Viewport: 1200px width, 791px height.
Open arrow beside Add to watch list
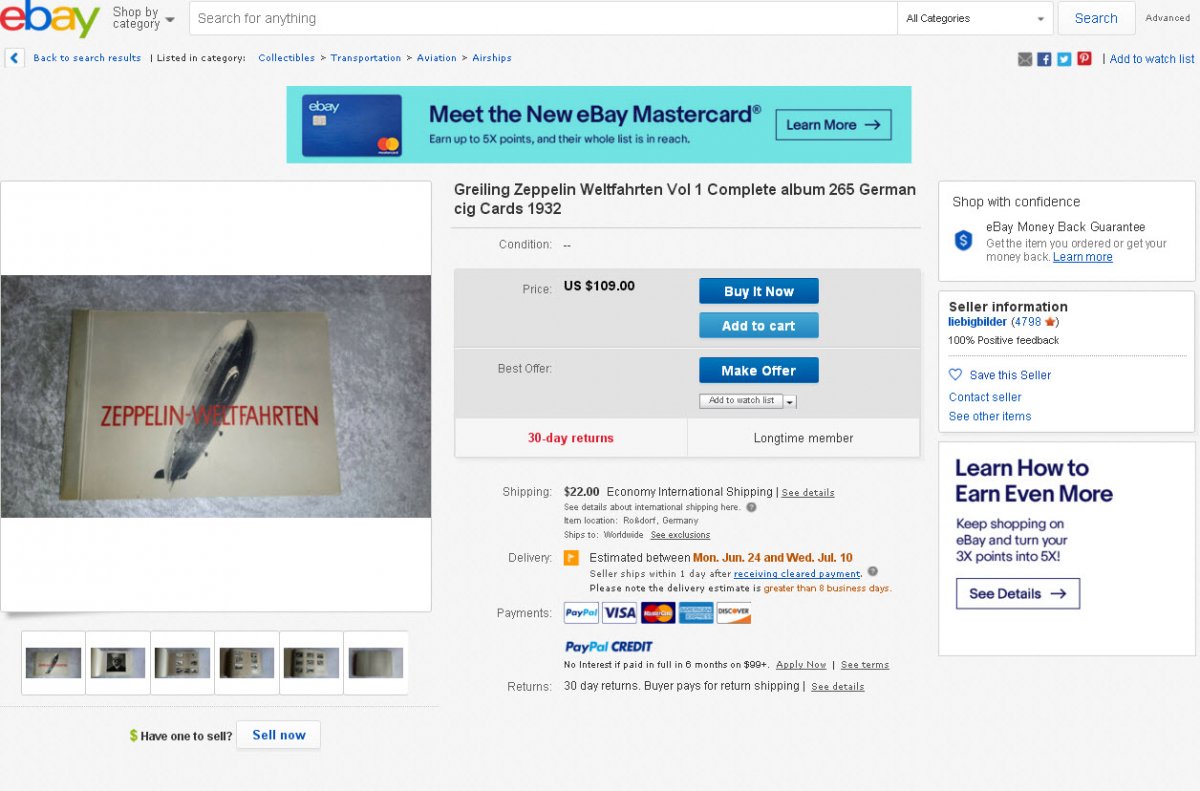790,402
